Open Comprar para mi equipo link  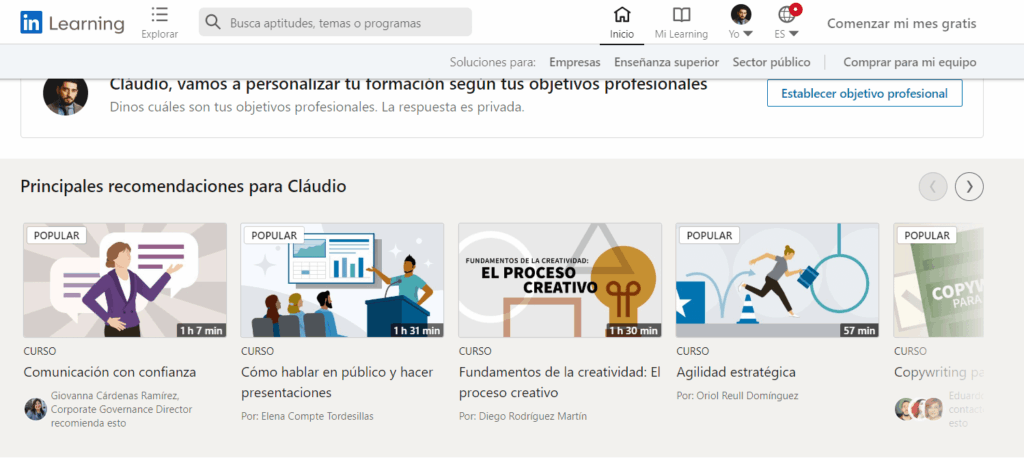pos(910,62)
